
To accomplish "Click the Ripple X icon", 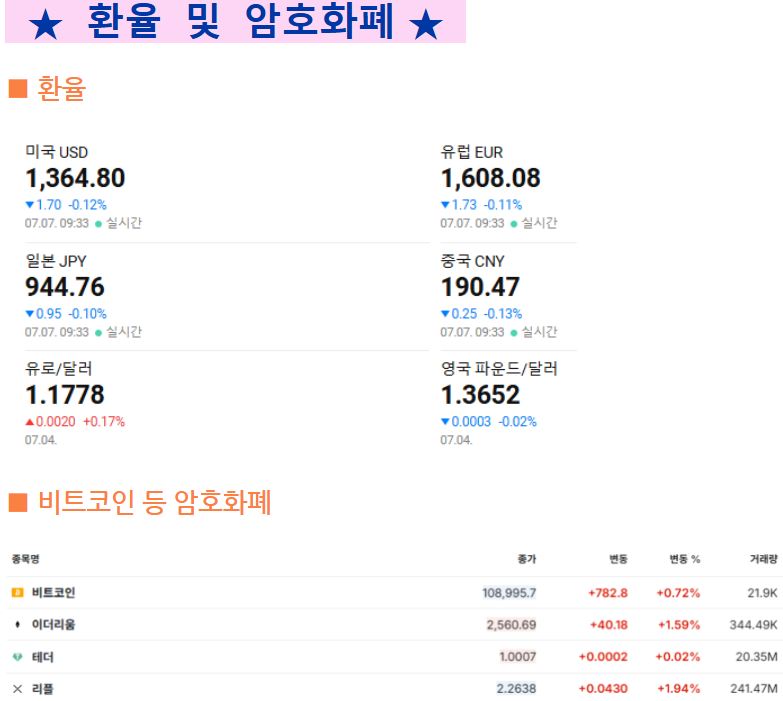I will (17, 689).
